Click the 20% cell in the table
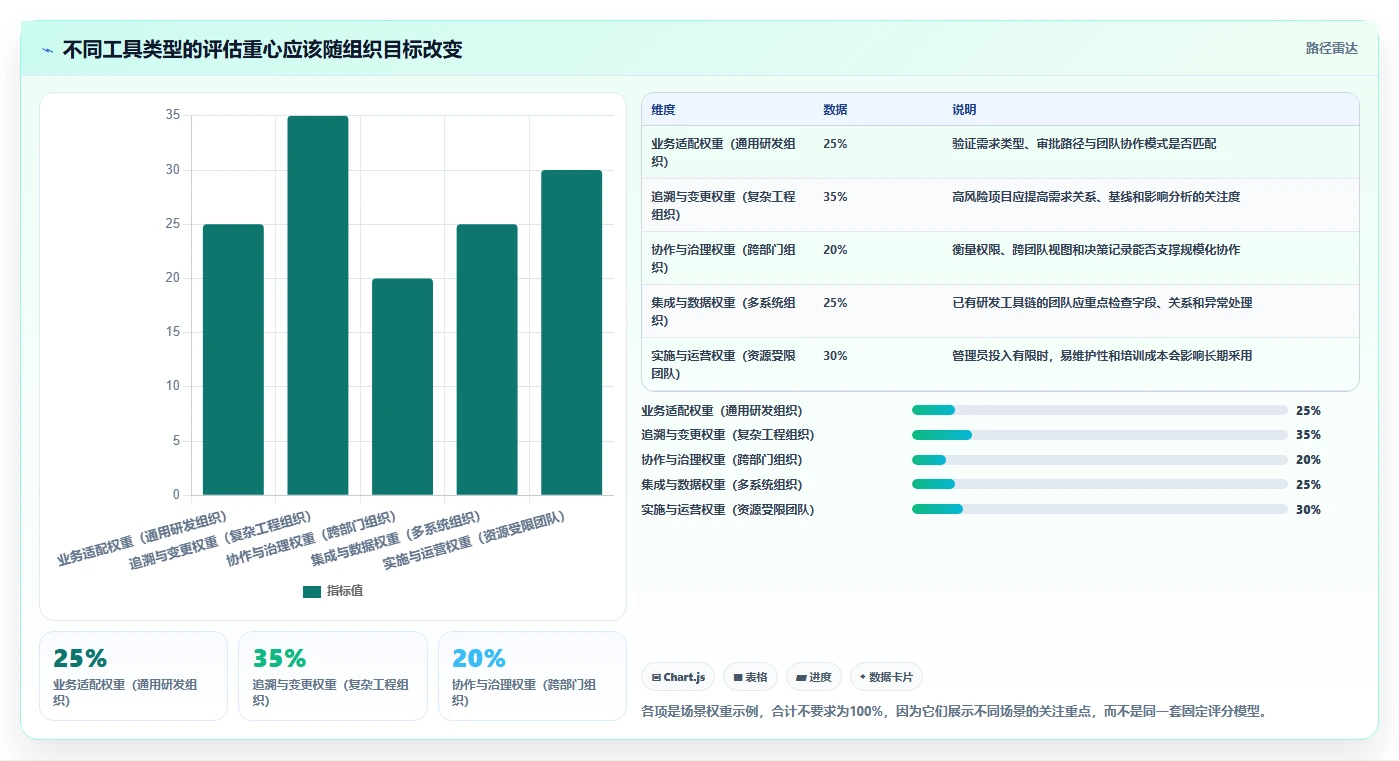The width and height of the screenshot is (1399, 761). [835, 250]
